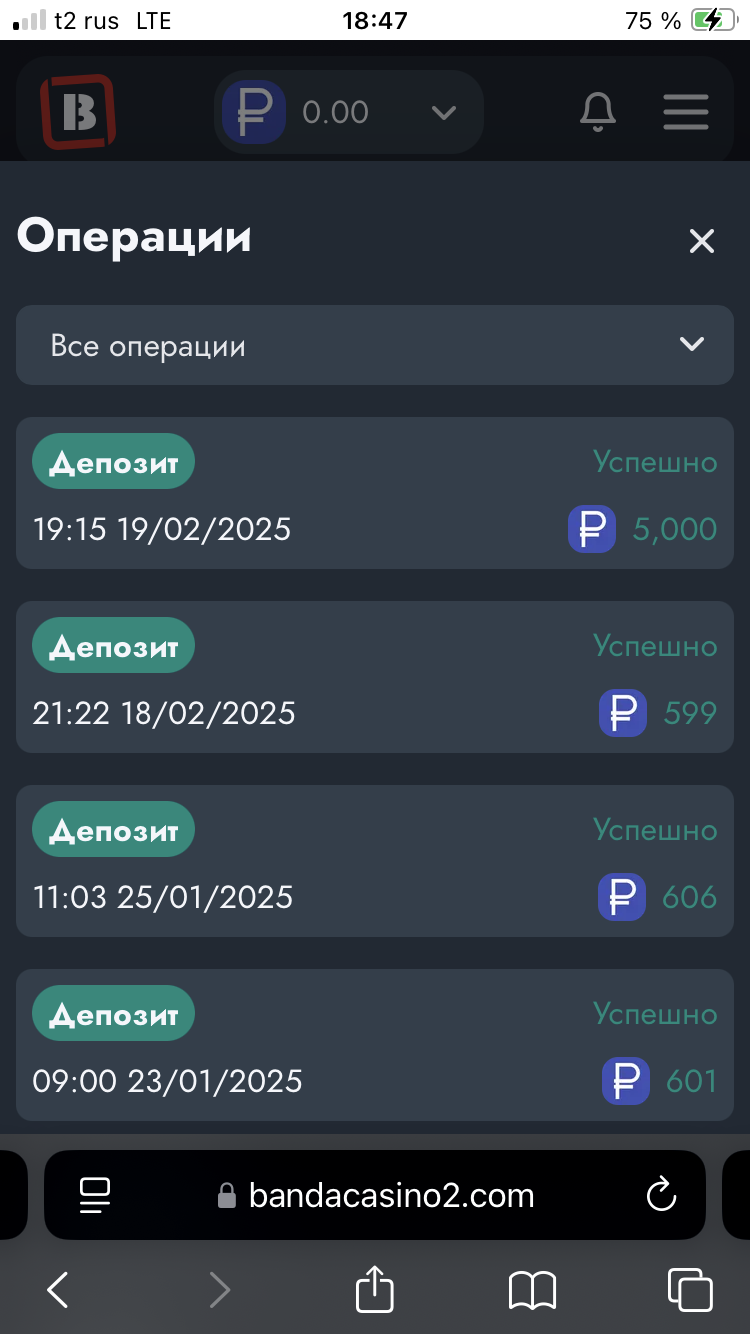This screenshot has width=750, height=1334.
Task: Tap ruble icon beside 5,000 deposit
Action: pos(592,529)
